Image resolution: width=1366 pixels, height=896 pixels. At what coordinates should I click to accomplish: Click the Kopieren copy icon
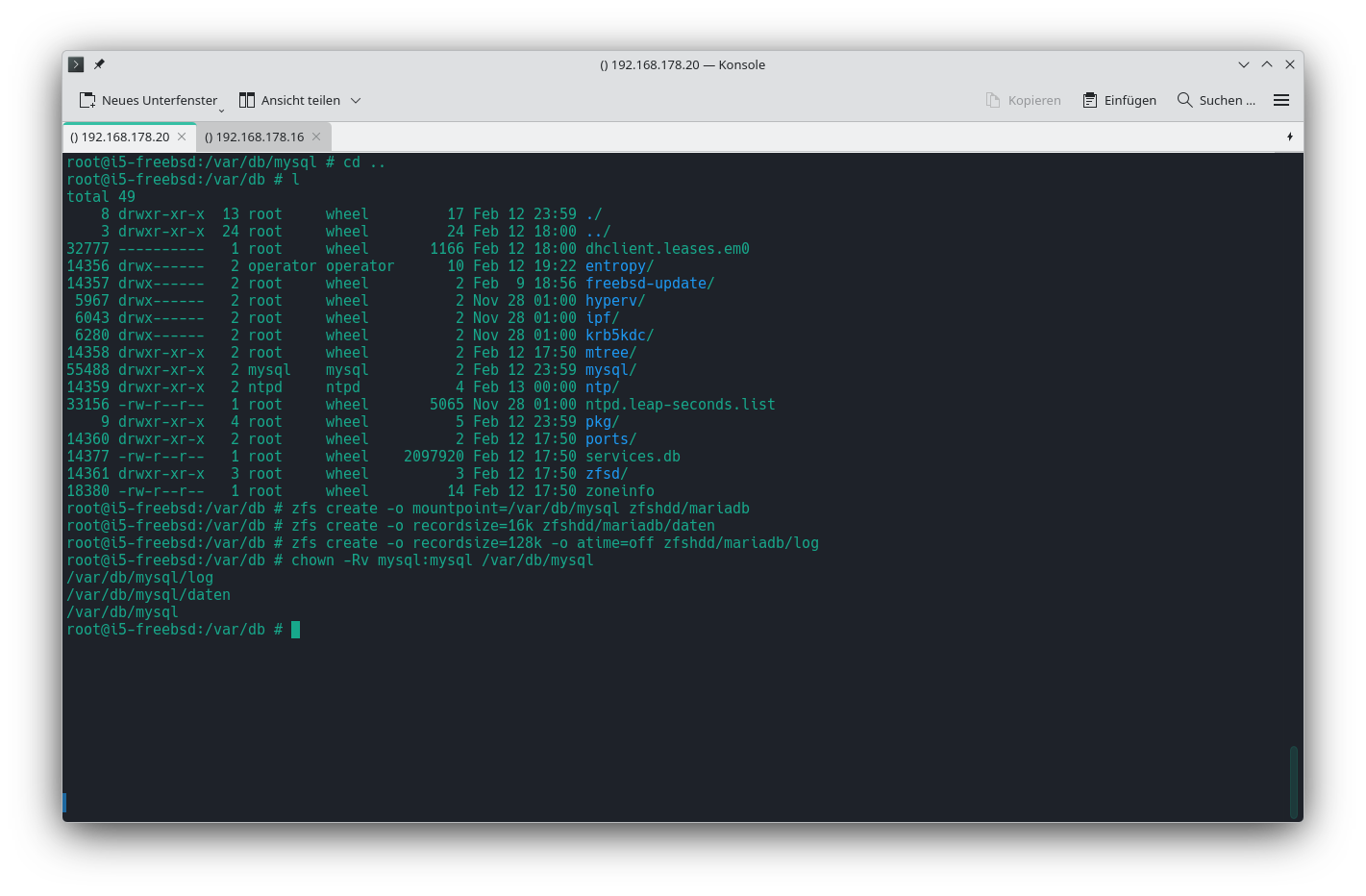point(993,100)
